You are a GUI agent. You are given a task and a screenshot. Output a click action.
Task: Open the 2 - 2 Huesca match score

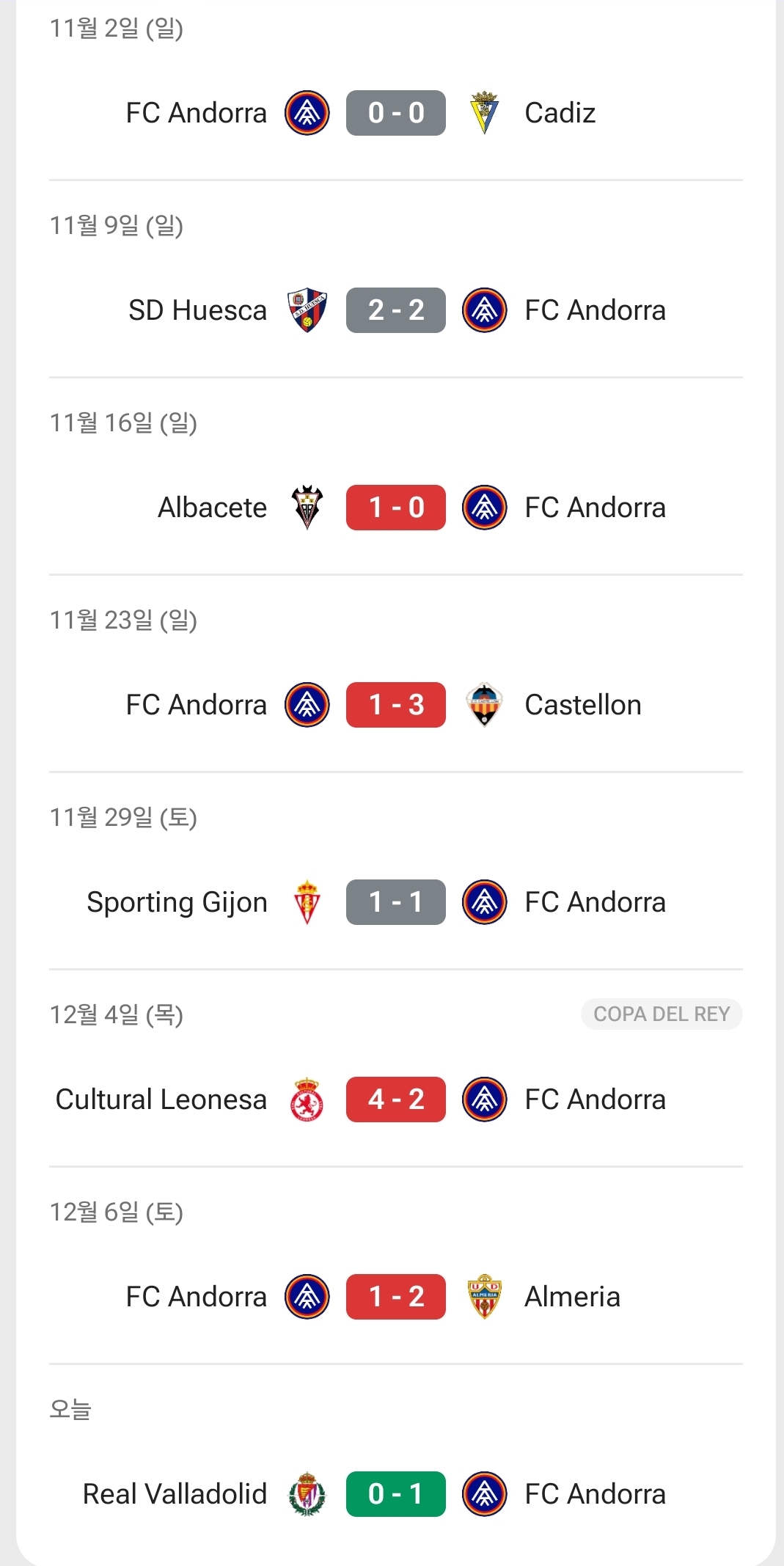pos(396,310)
